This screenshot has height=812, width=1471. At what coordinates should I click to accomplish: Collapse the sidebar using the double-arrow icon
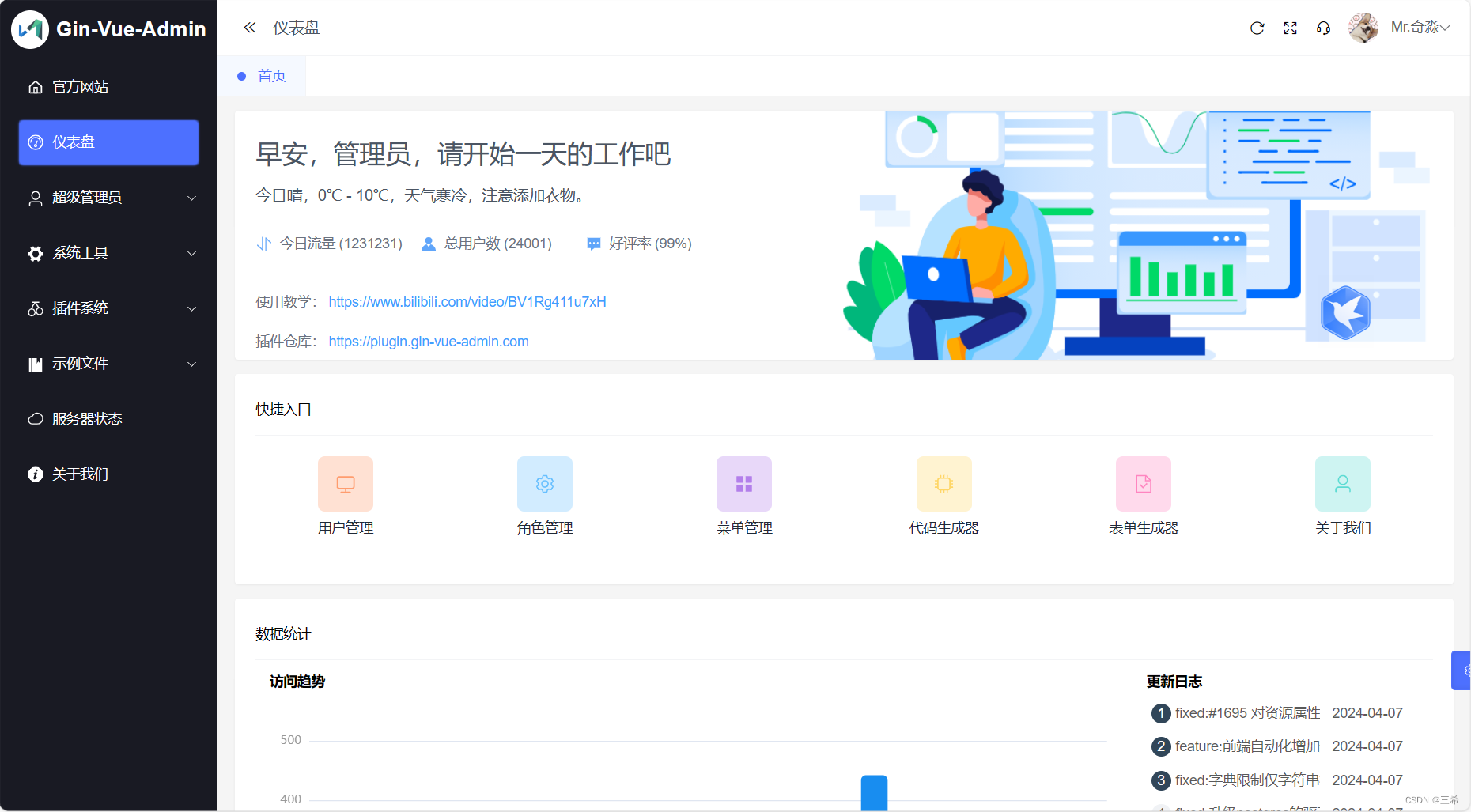coord(249,27)
